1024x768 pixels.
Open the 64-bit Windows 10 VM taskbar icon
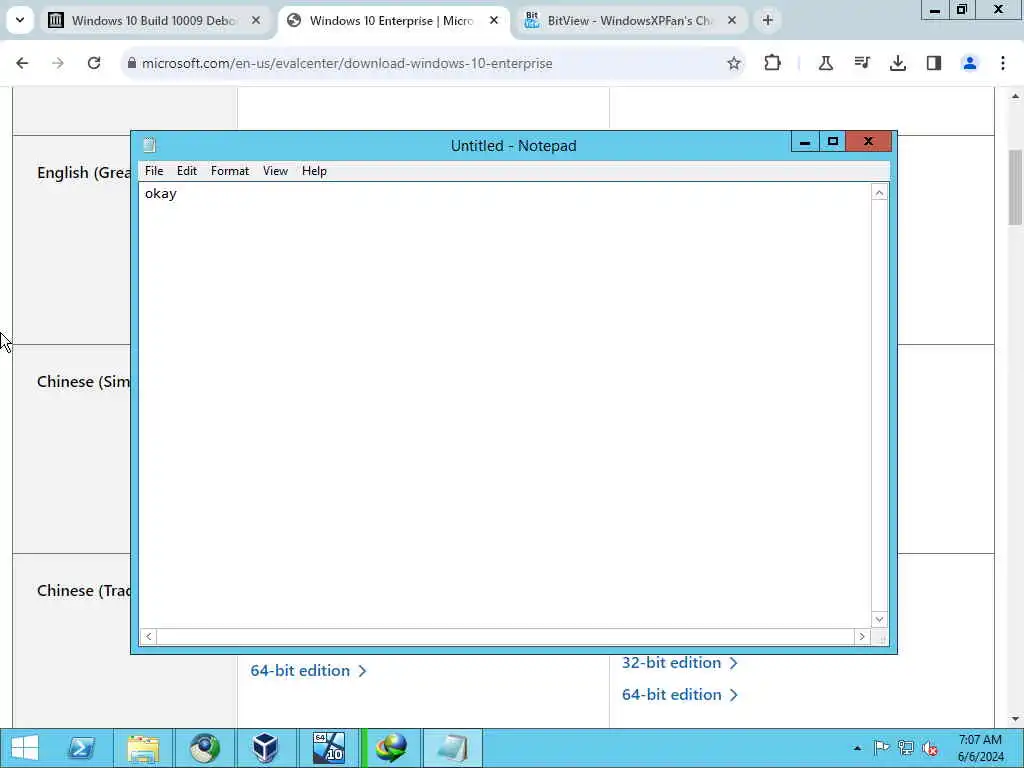click(x=328, y=748)
